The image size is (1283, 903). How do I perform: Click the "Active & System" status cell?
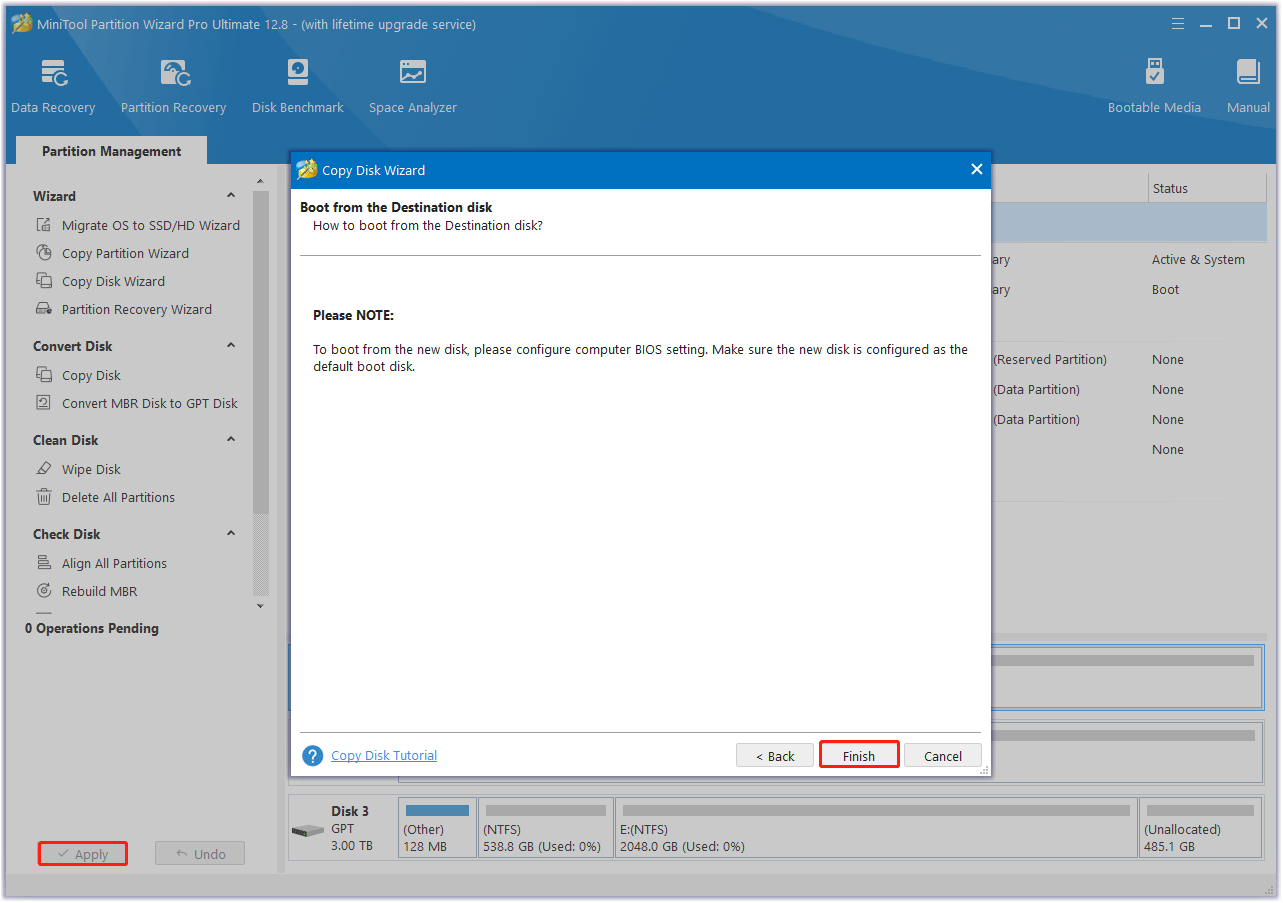point(1198,259)
